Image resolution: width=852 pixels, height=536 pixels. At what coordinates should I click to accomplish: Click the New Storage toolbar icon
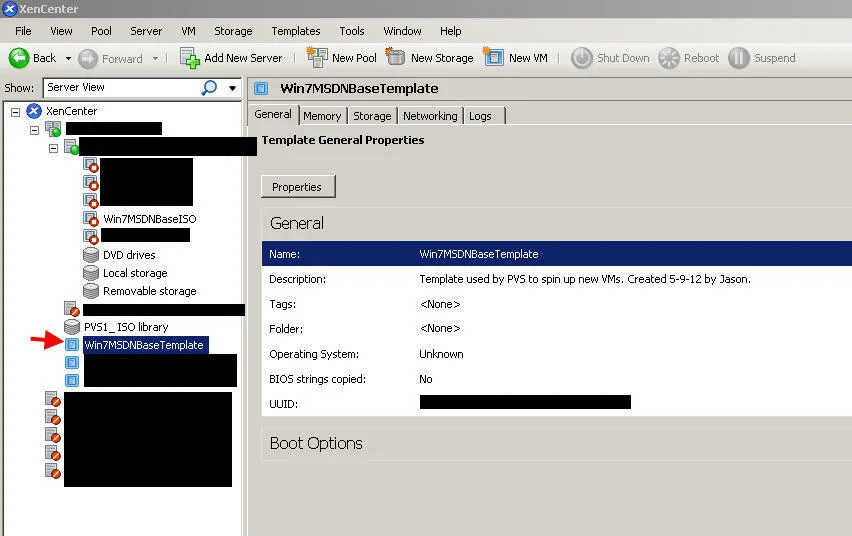click(396, 57)
